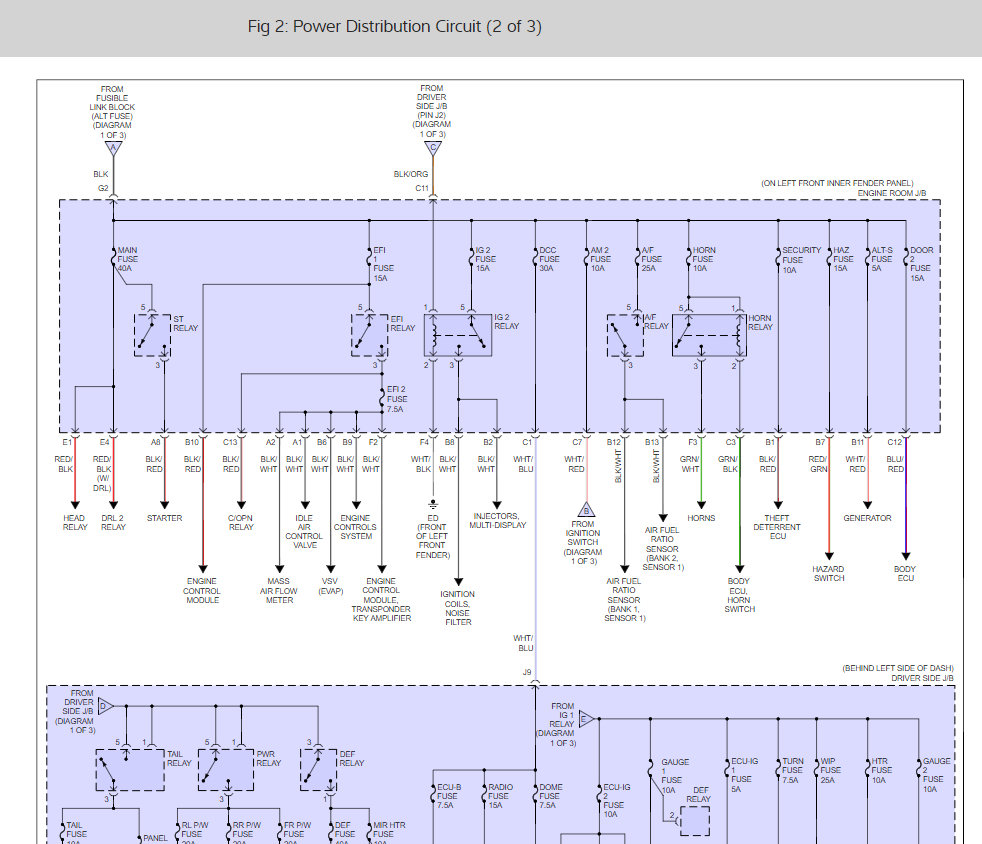The image size is (982, 844).
Task: Click the TAIL relay symbol
Action: [x=130, y=769]
